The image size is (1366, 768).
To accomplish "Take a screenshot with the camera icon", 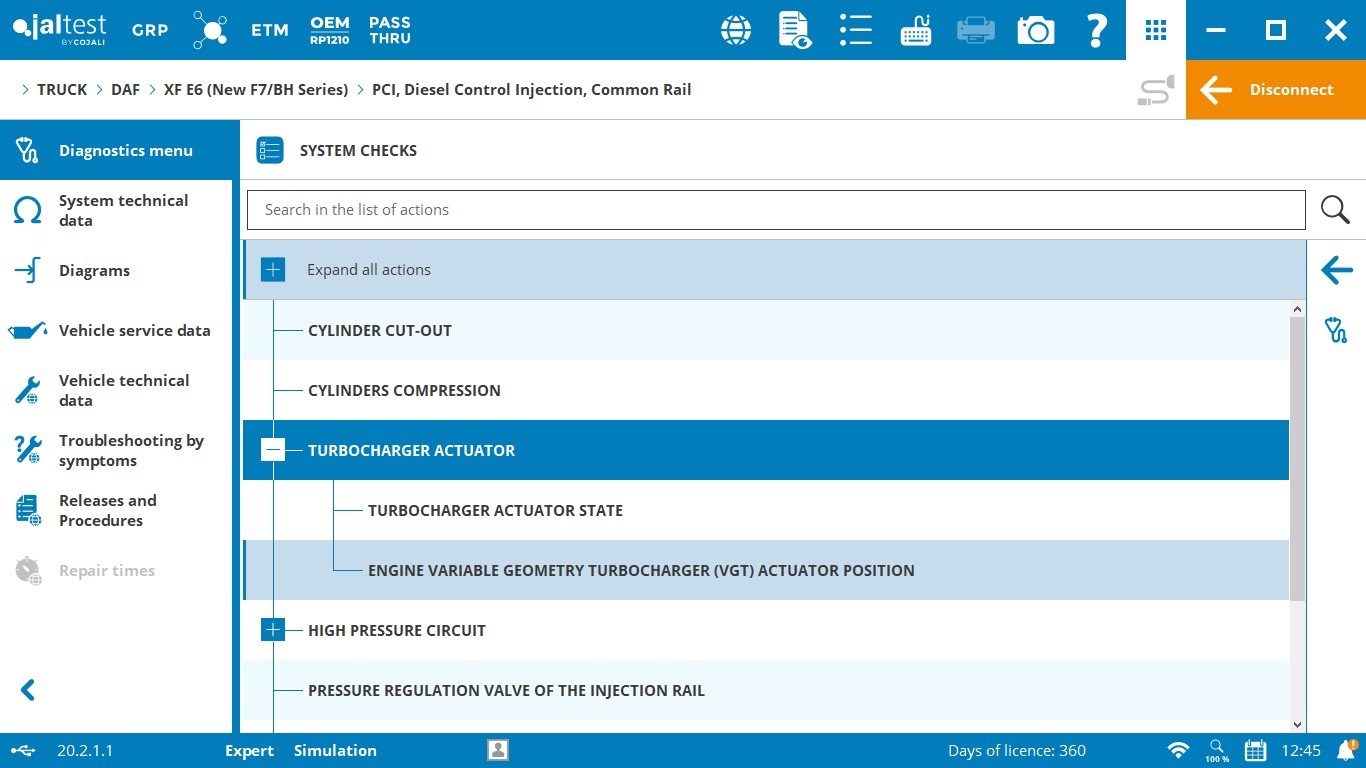I will [x=1036, y=30].
